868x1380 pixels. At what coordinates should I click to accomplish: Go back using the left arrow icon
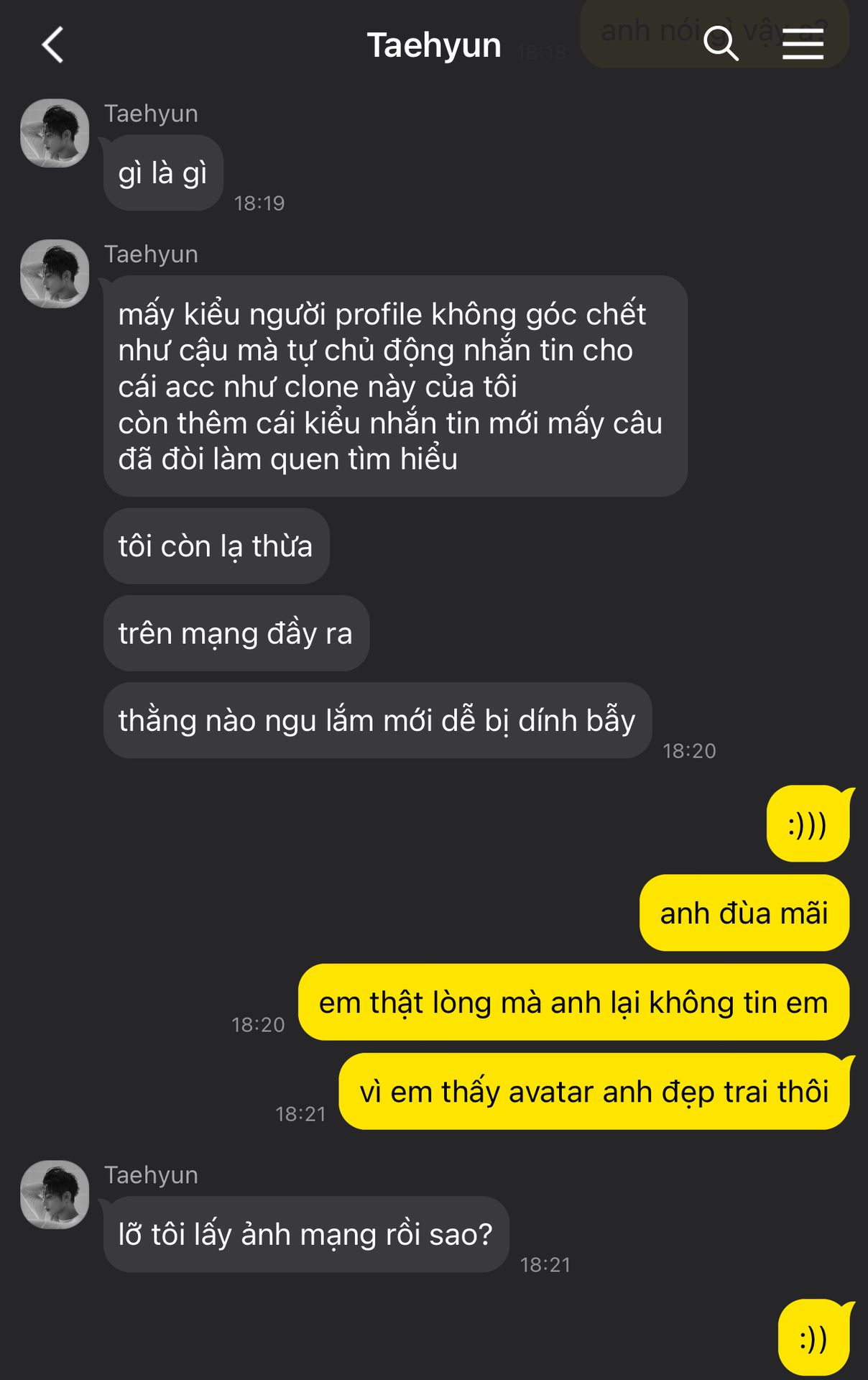click(53, 45)
